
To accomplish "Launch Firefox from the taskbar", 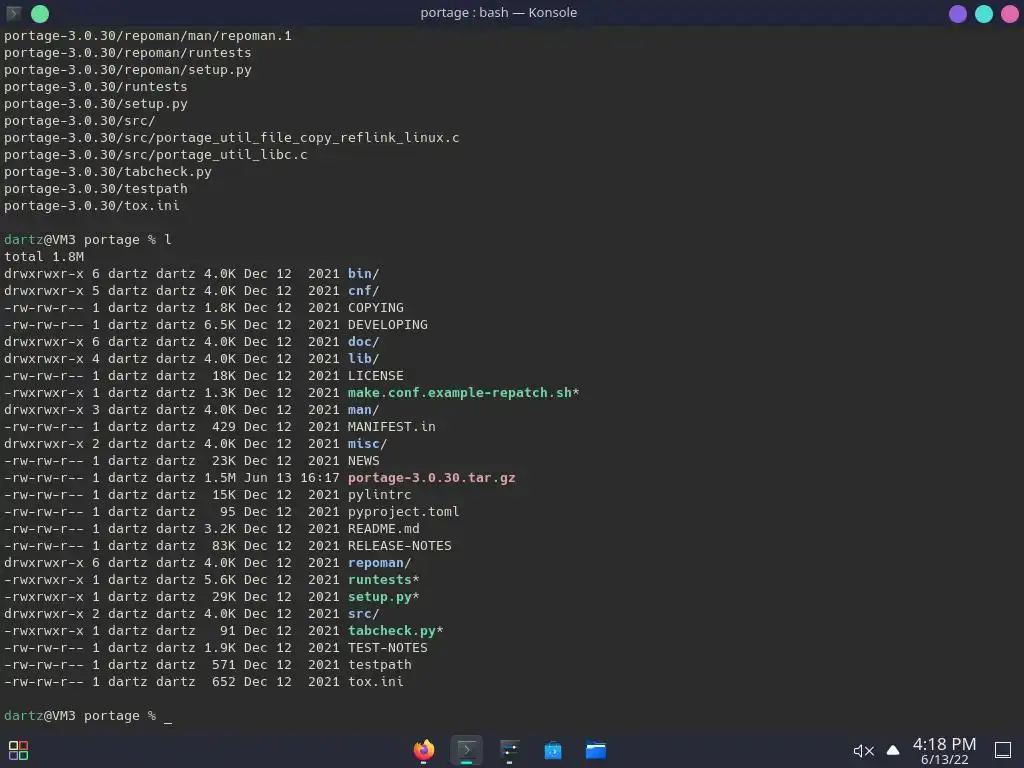I will pyautogui.click(x=424, y=750).
